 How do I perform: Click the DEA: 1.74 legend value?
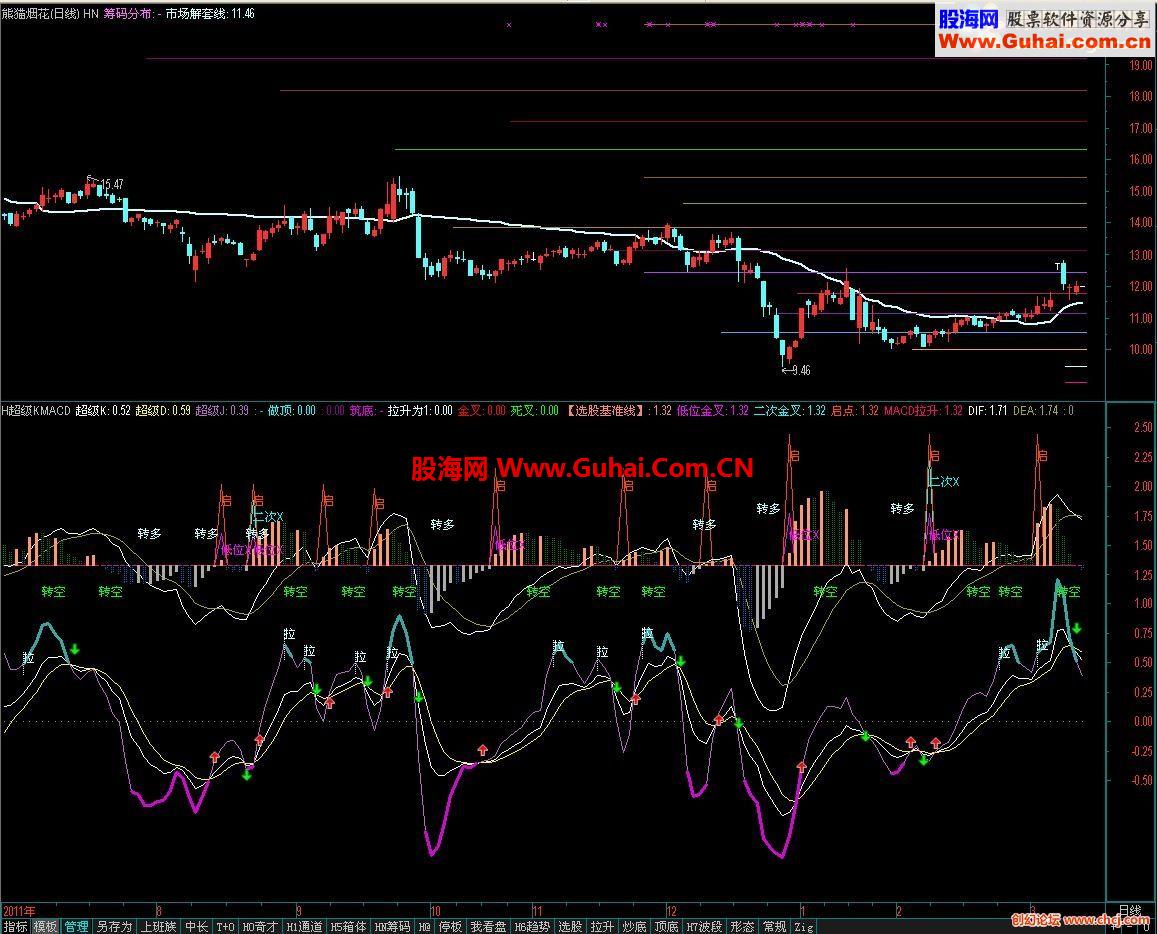[x=1037, y=410]
